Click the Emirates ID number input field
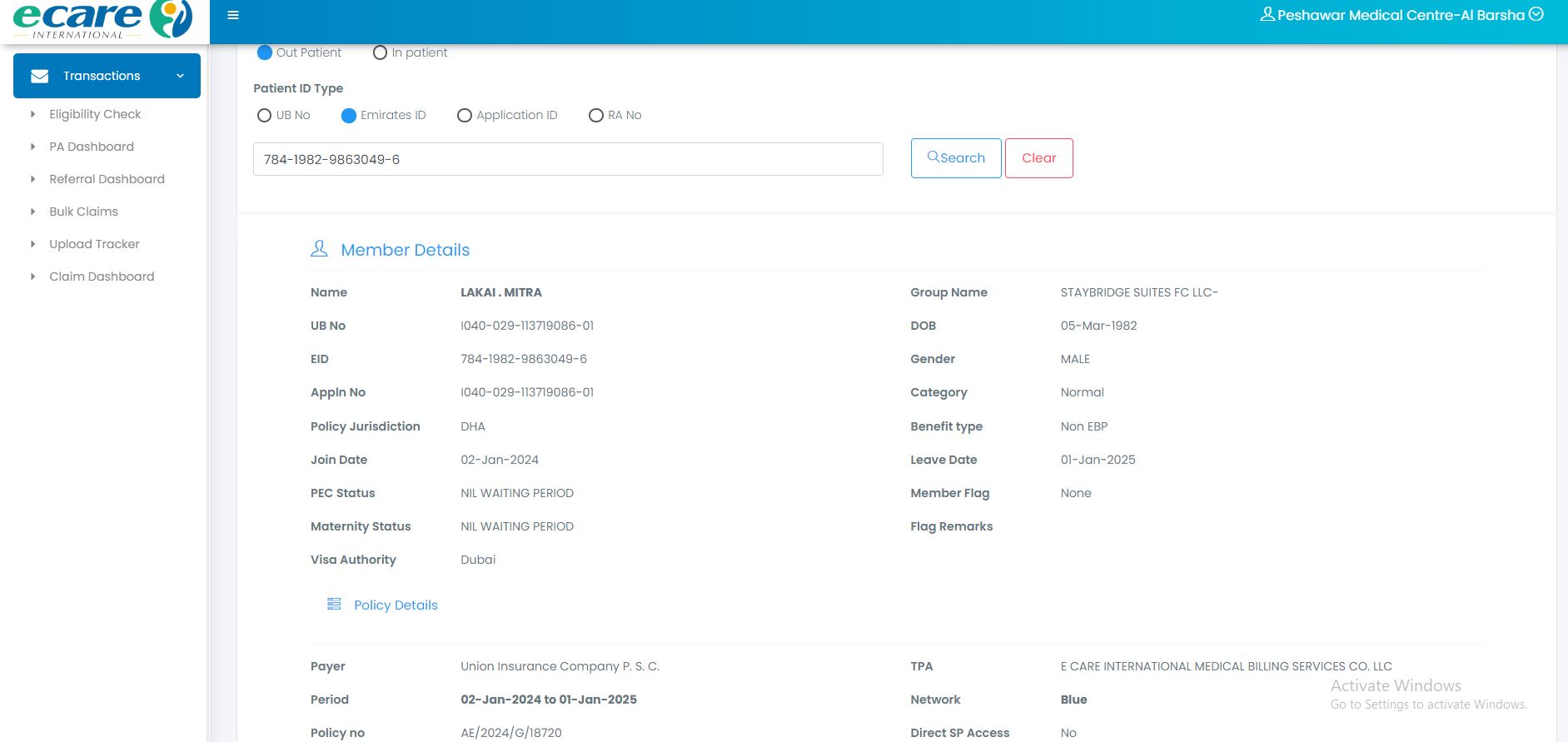This screenshot has height=742, width=1568. coord(567,159)
